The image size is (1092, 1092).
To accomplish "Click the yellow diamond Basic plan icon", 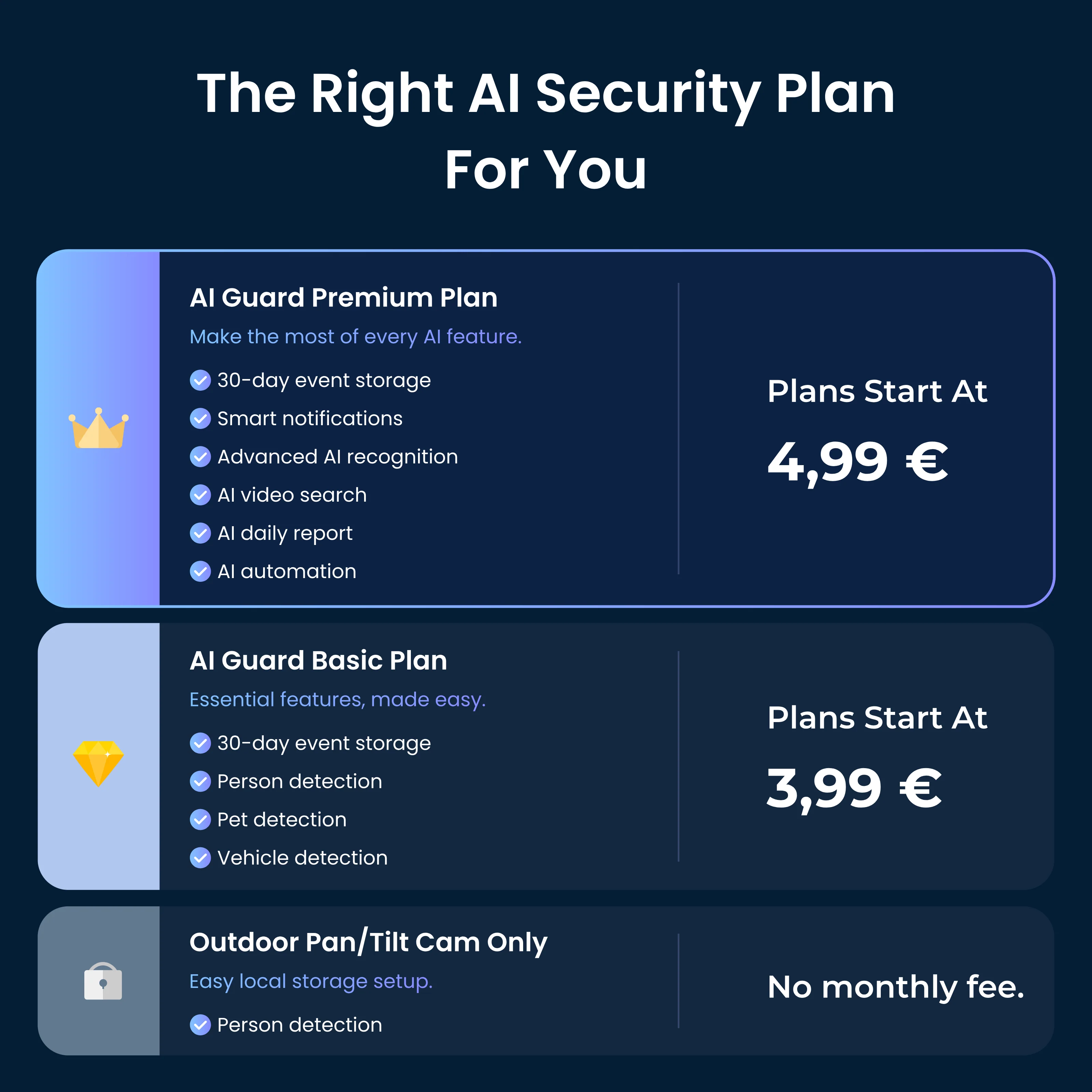I will point(98,763).
